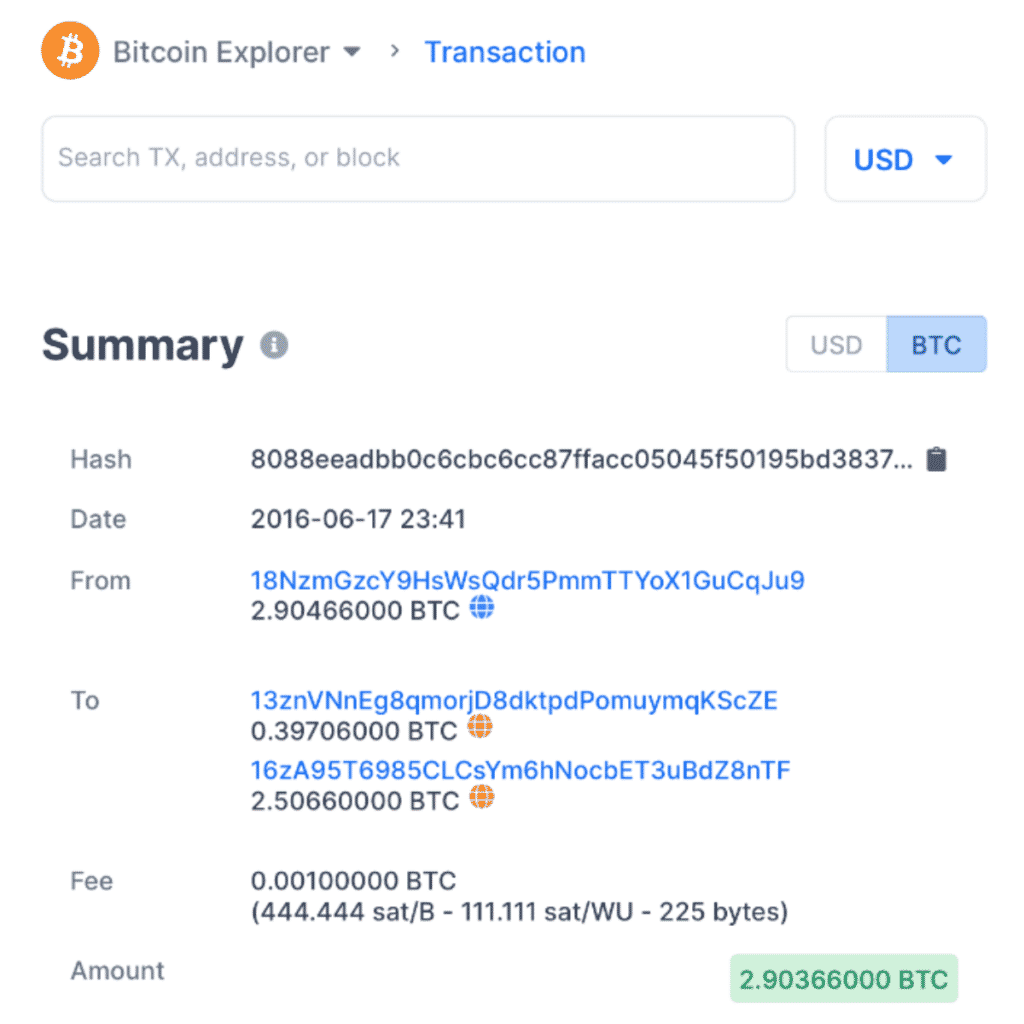This screenshot has height=1024, width=1024.
Task: Click the Bitcoin Explorer menu title
Action: pos(221,51)
